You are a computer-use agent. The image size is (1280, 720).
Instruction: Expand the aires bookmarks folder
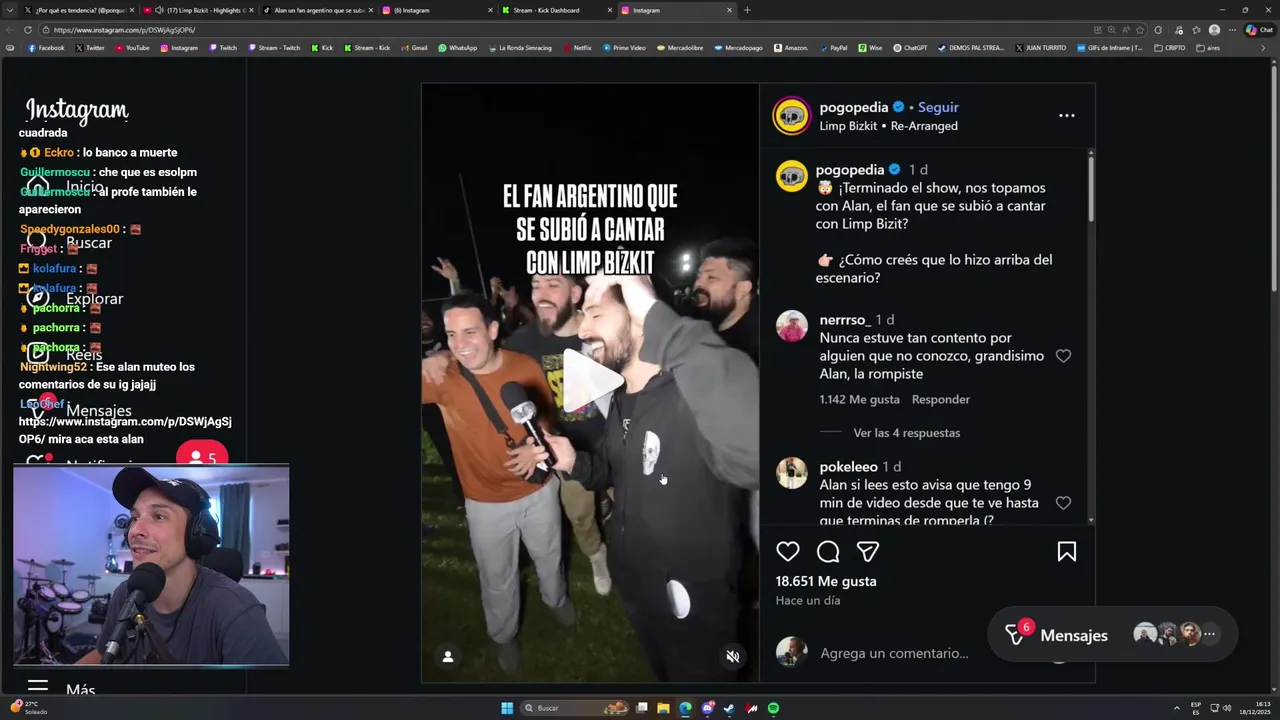pos(1208,48)
